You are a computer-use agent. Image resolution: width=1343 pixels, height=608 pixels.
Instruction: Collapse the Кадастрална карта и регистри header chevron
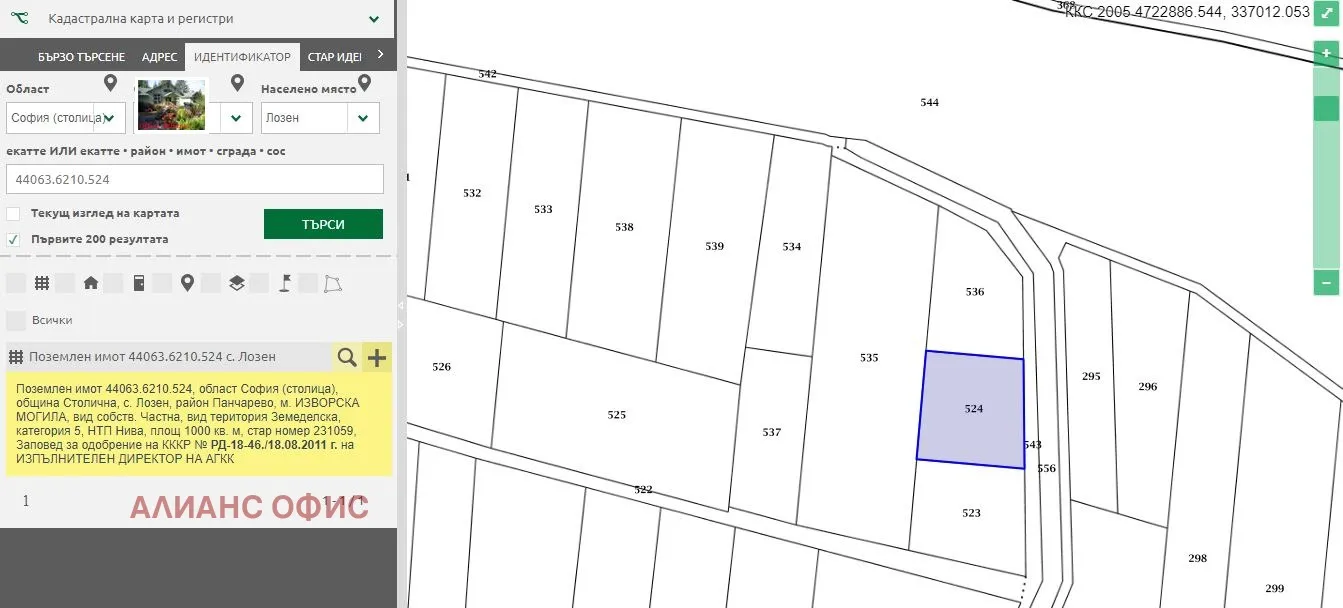coord(374,18)
